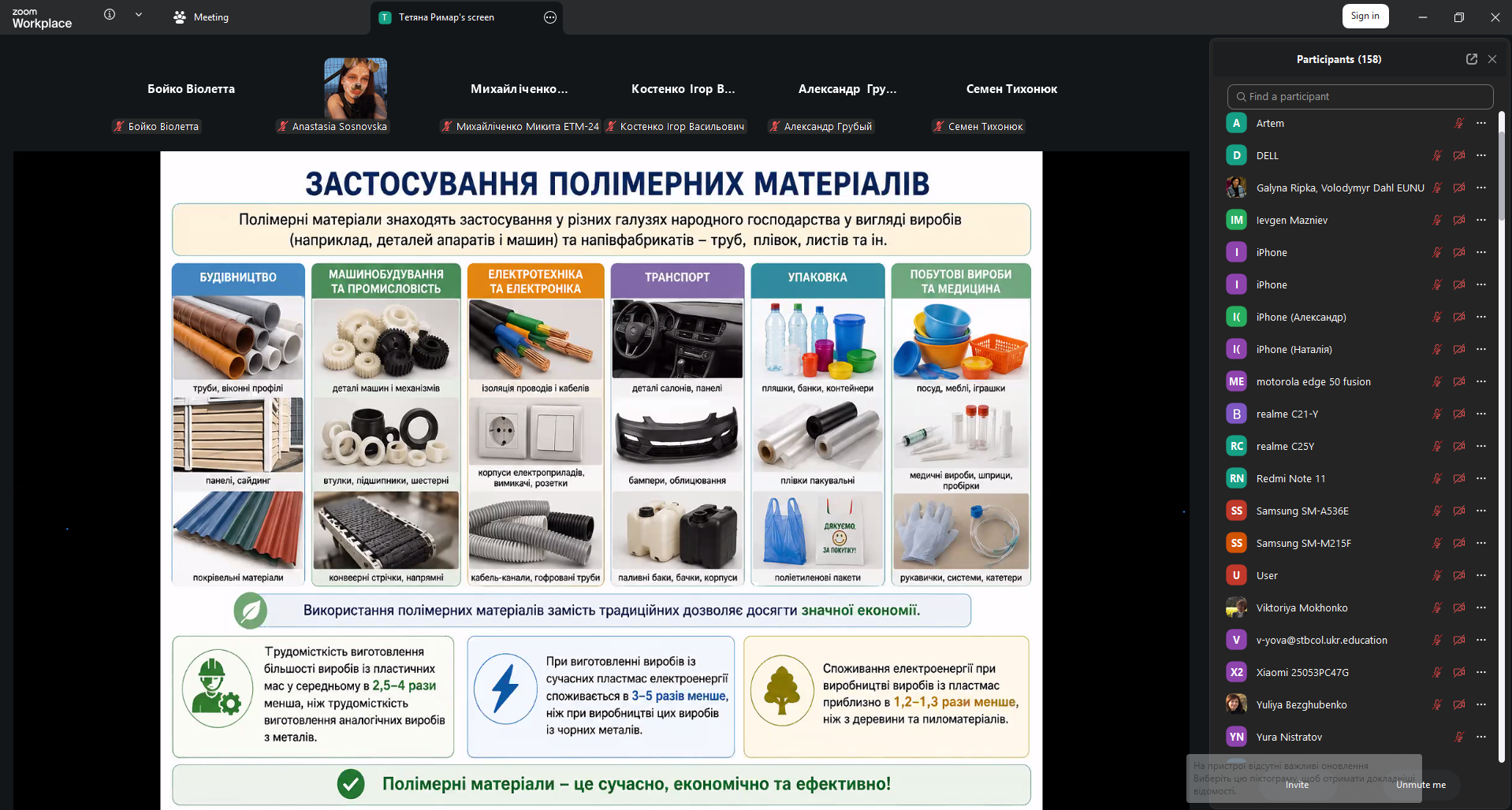Screen dimensions: 1512x810
Task: Click muted microphone icon for Artem
Action: click(1459, 123)
